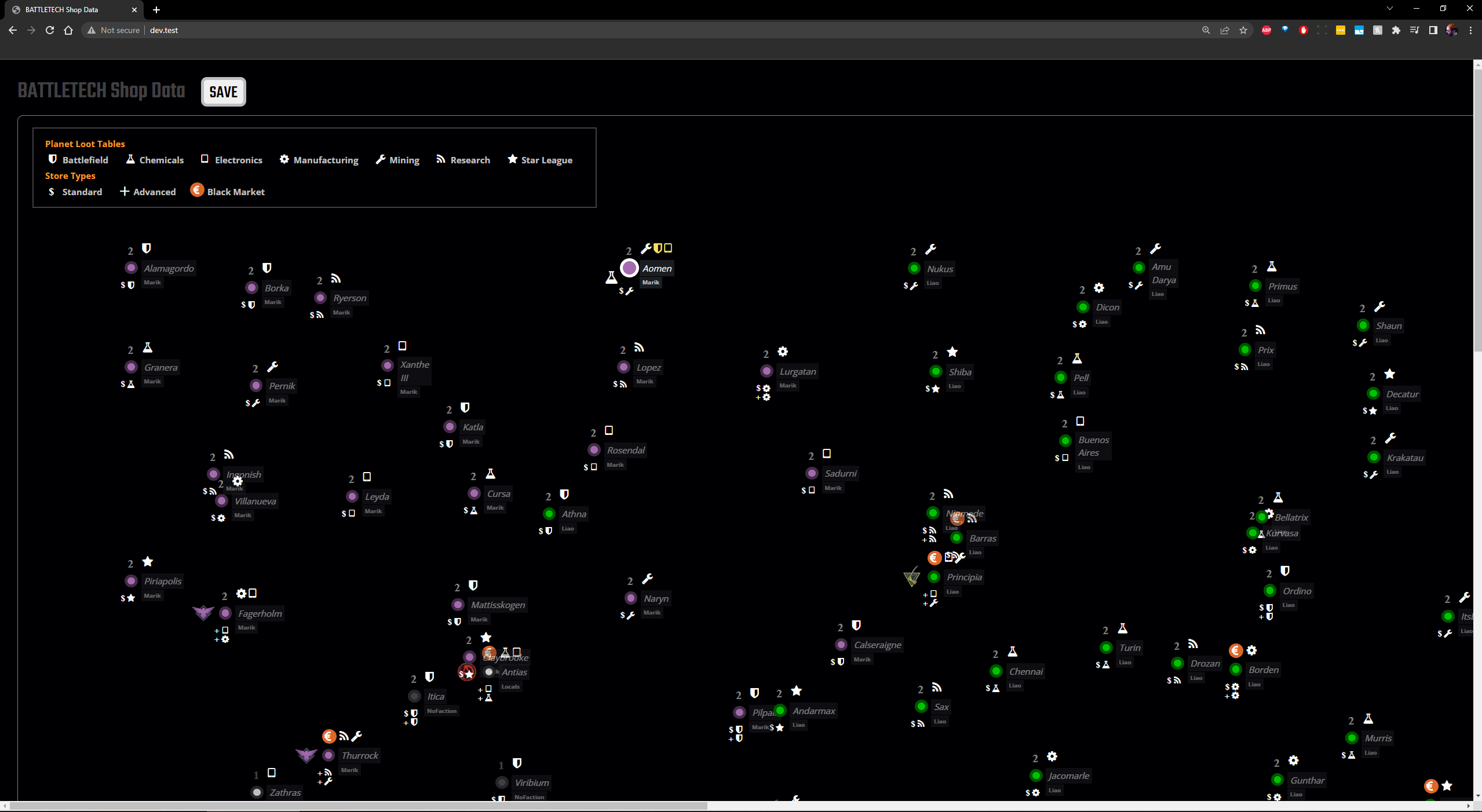Click the Research feed legend icon
Screen dimensions: 1482x812
click(441, 159)
